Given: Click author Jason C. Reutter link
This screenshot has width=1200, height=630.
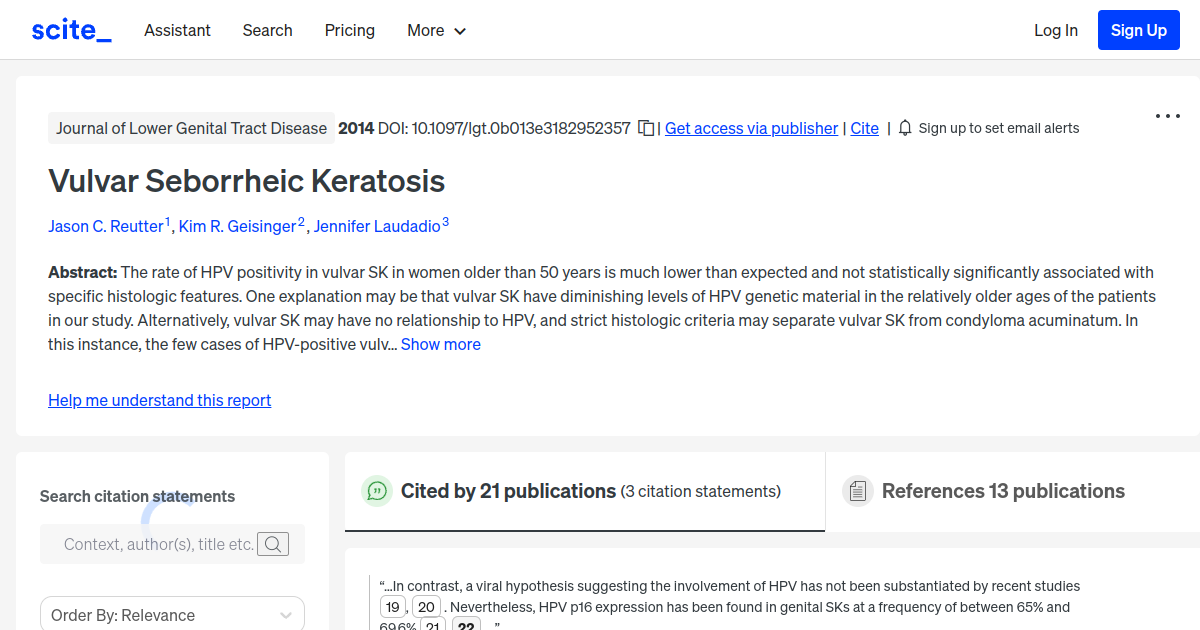Looking at the screenshot, I should pyautogui.click(x=106, y=226).
